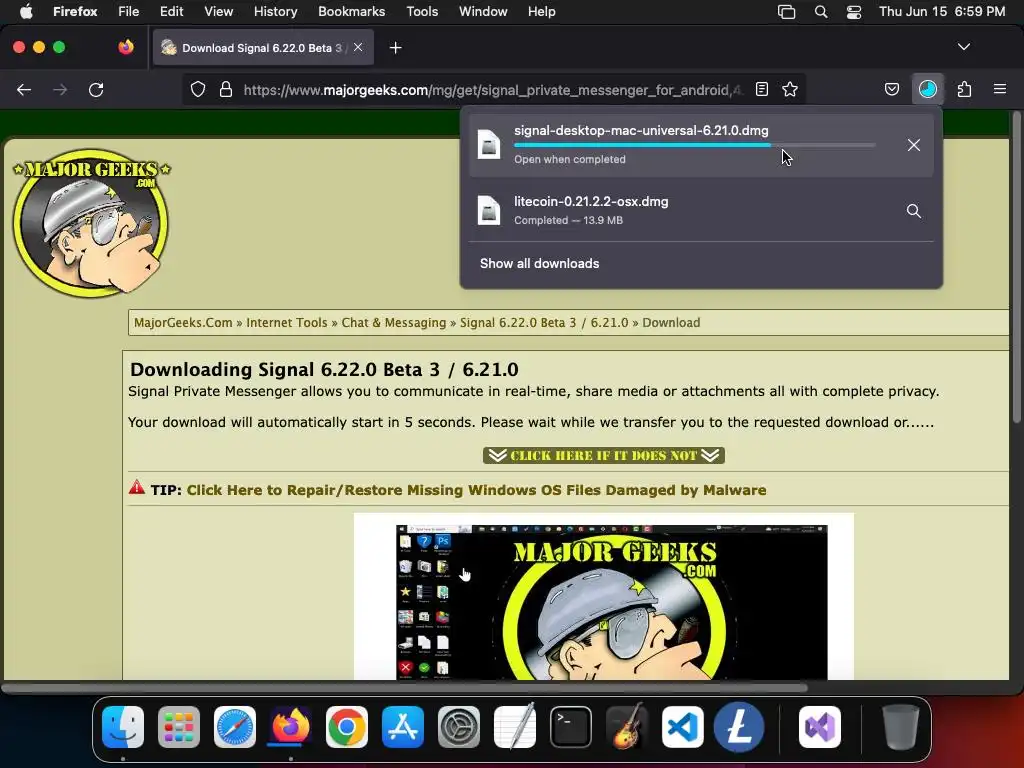Open the Firefox application menu

(75, 11)
